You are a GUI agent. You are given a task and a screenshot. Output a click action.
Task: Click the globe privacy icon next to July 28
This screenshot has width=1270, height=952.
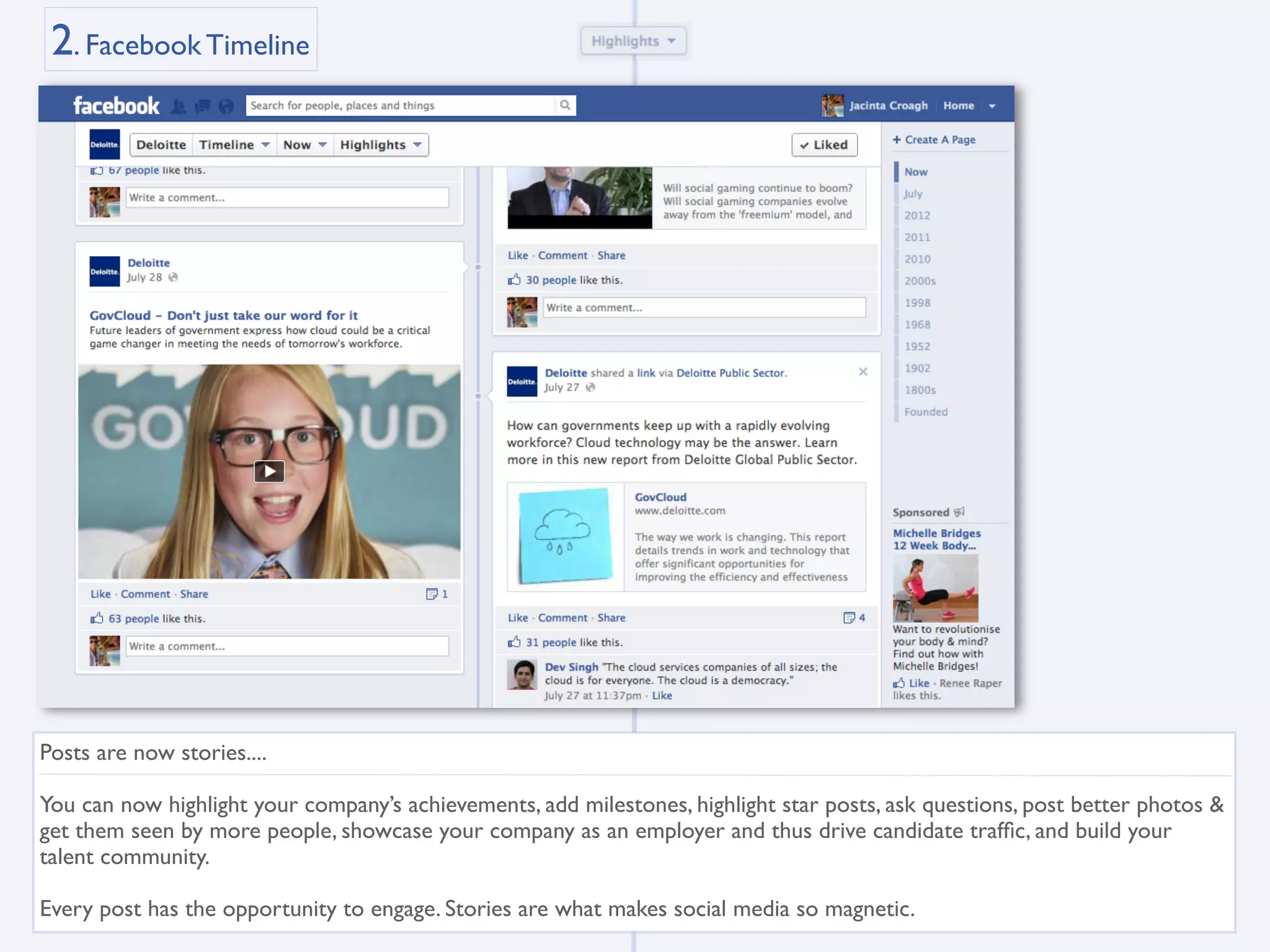tap(173, 277)
